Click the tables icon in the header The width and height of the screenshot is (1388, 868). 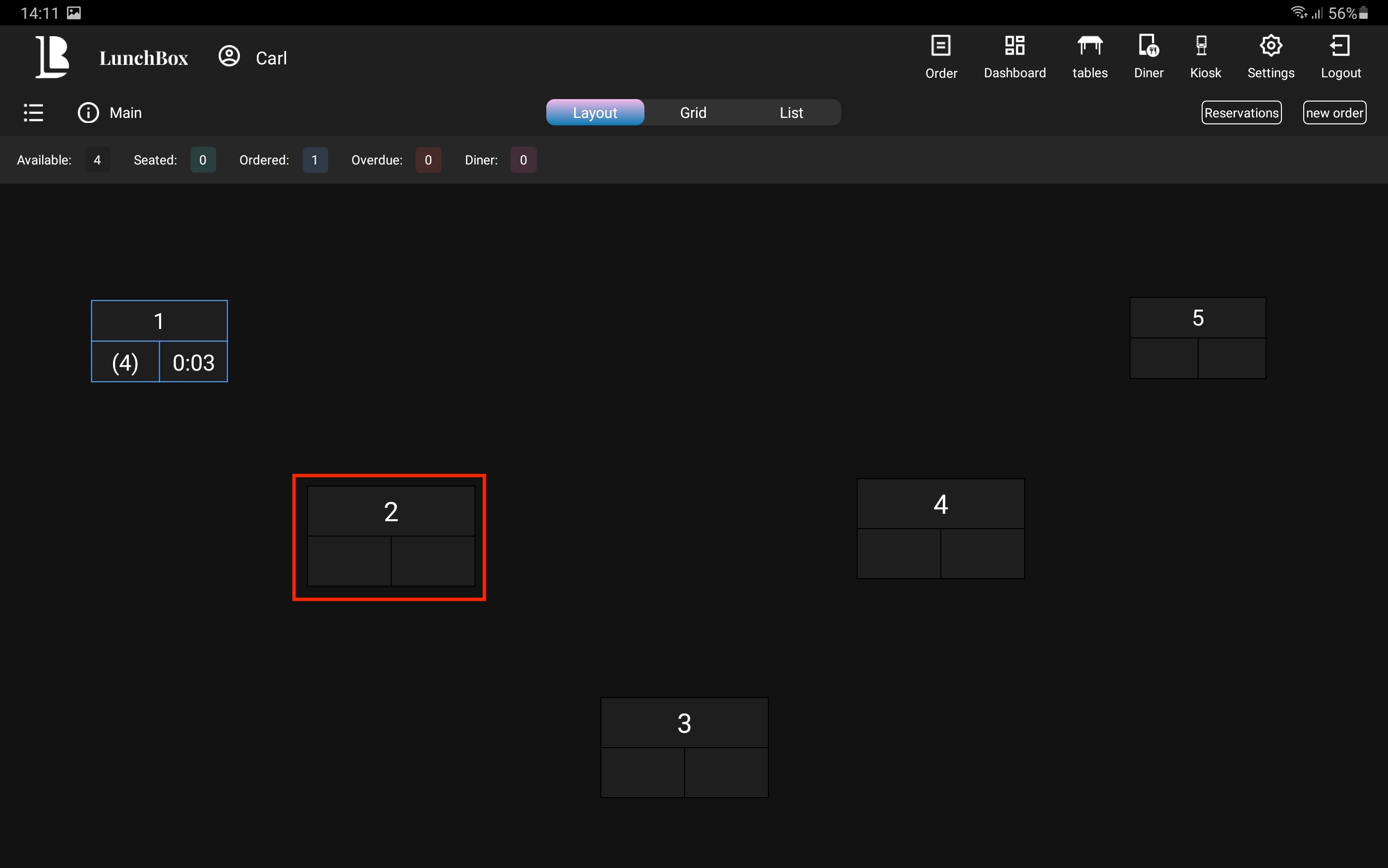[x=1090, y=46]
